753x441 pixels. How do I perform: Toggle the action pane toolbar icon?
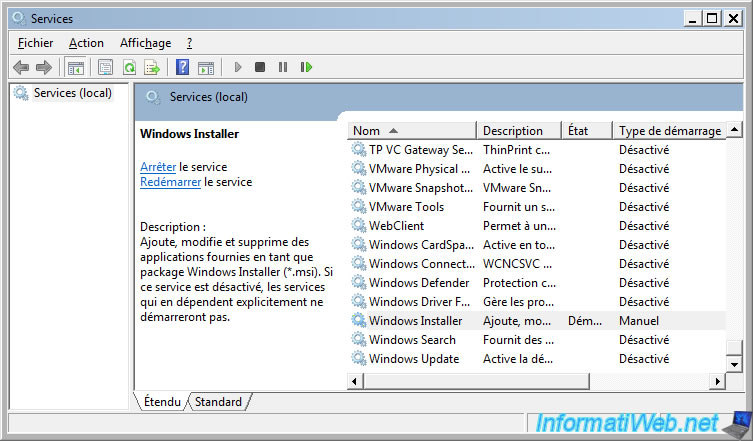click(206, 67)
